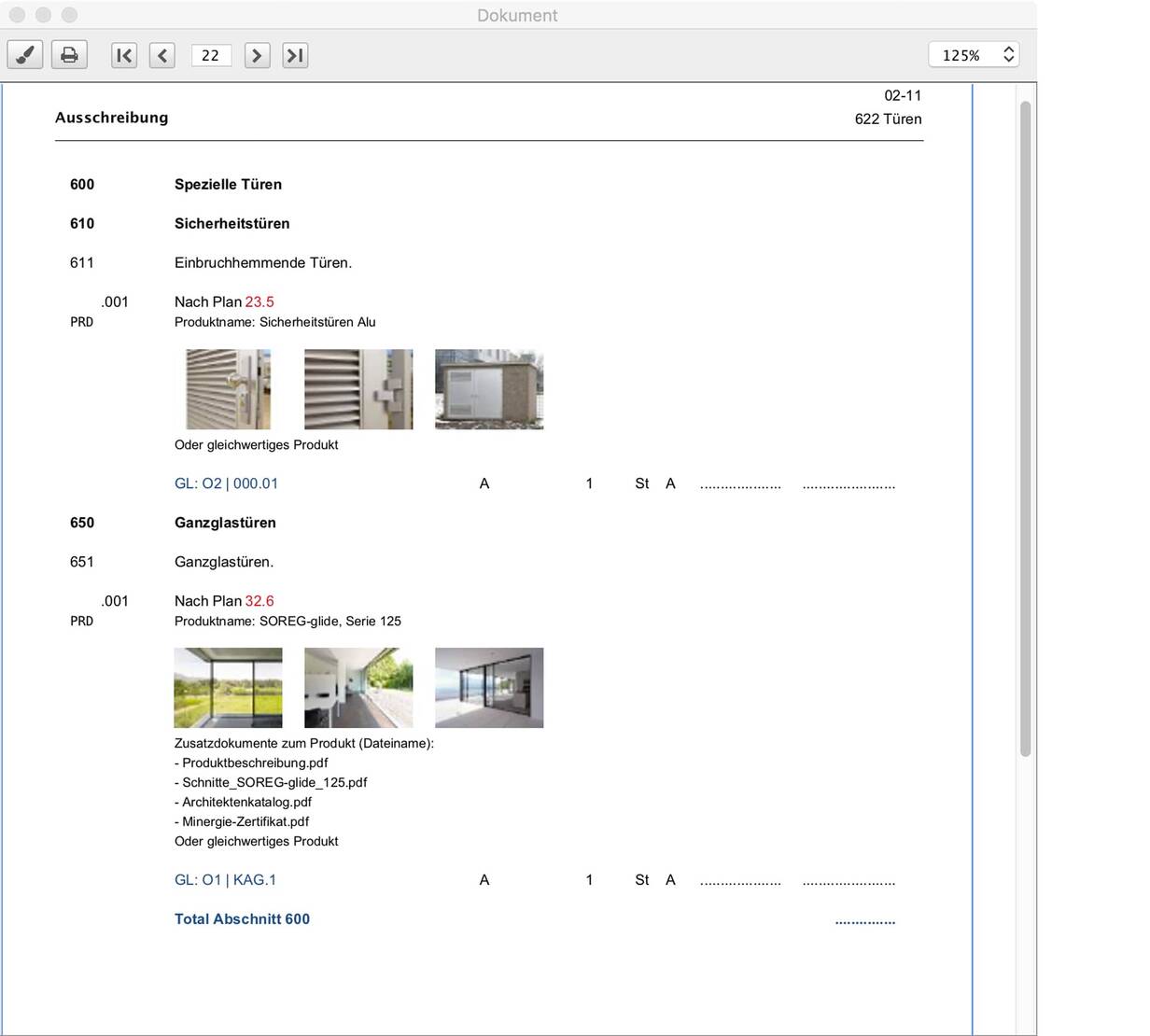This screenshot has width=1150, height=1036.
Task: Open first Sicherheitstüren product thumbnail
Action: [228, 389]
